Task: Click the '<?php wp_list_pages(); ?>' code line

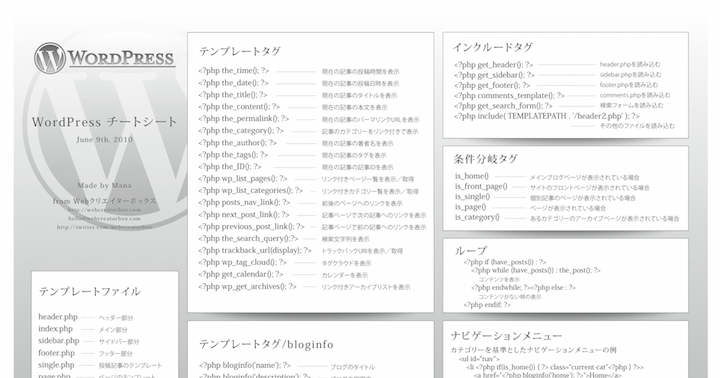Action: click(243, 179)
